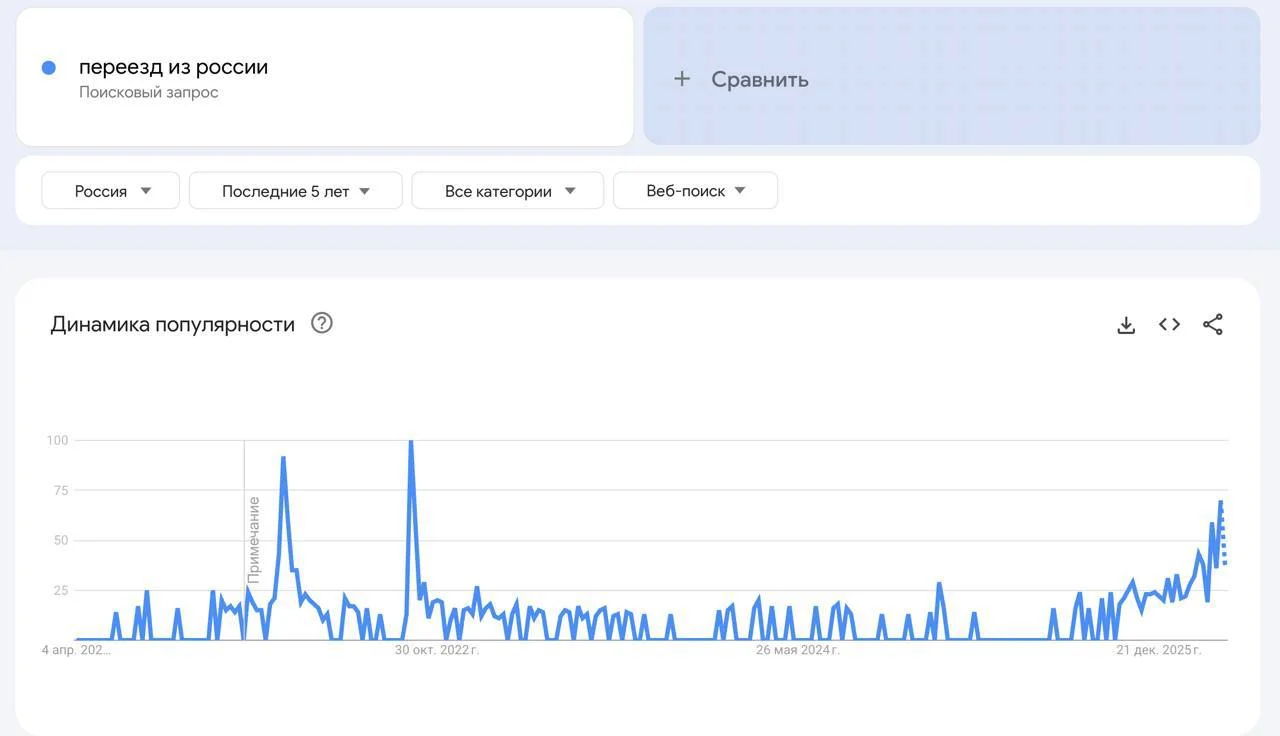Open the Последние 5 лет time range dropdown
The height and width of the screenshot is (736, 1280).
pyautogui.click(x=295, y=190)
